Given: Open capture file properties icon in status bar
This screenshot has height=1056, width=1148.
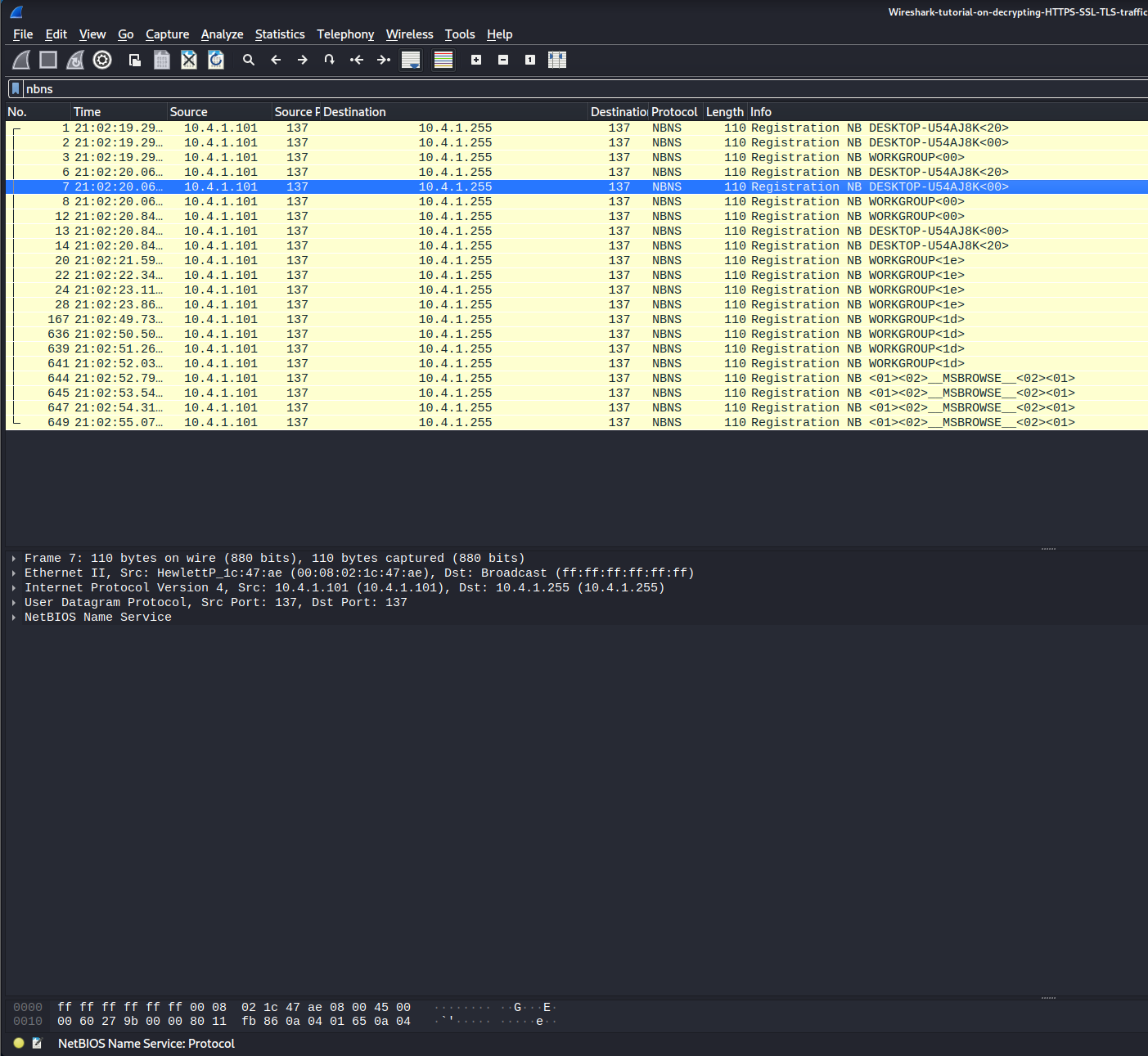Looking at the screenshot, I should (37, 1043).
